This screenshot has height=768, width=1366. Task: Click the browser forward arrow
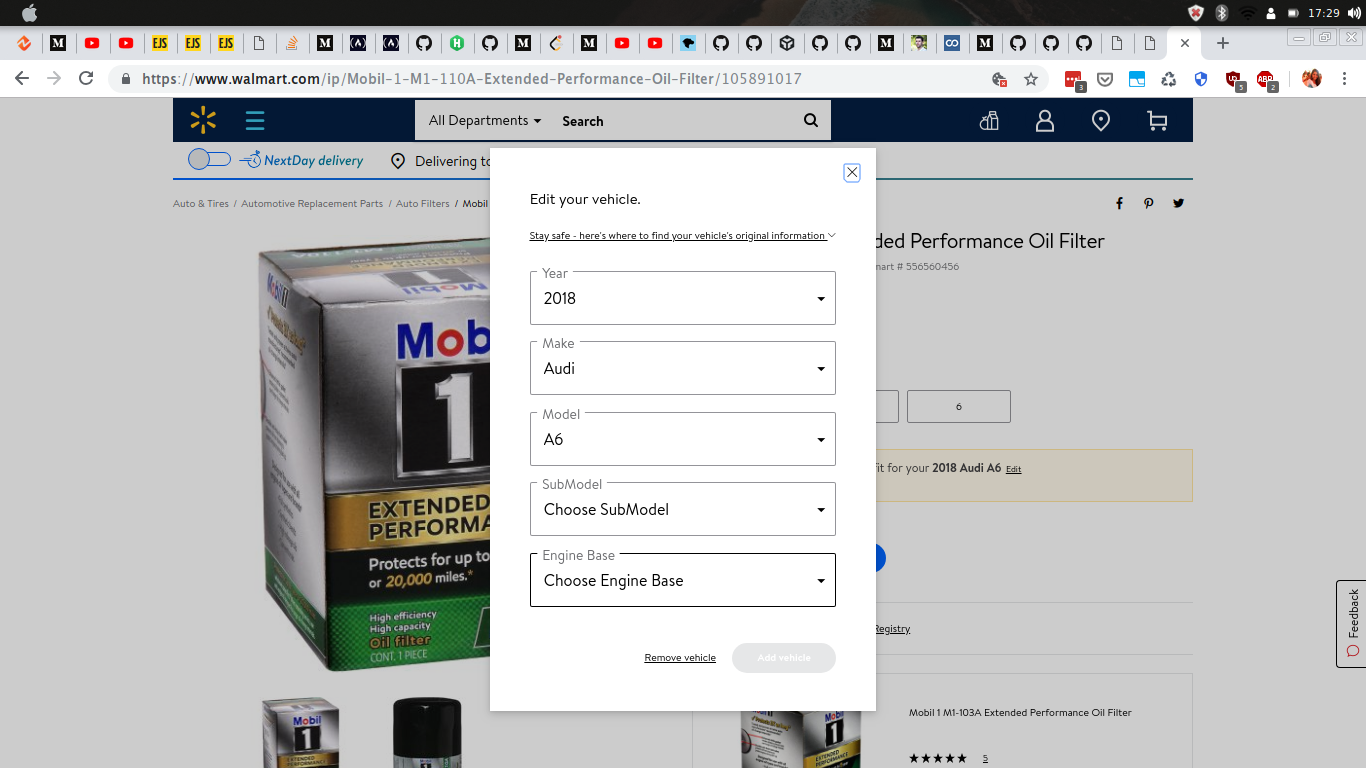(54, 78)
